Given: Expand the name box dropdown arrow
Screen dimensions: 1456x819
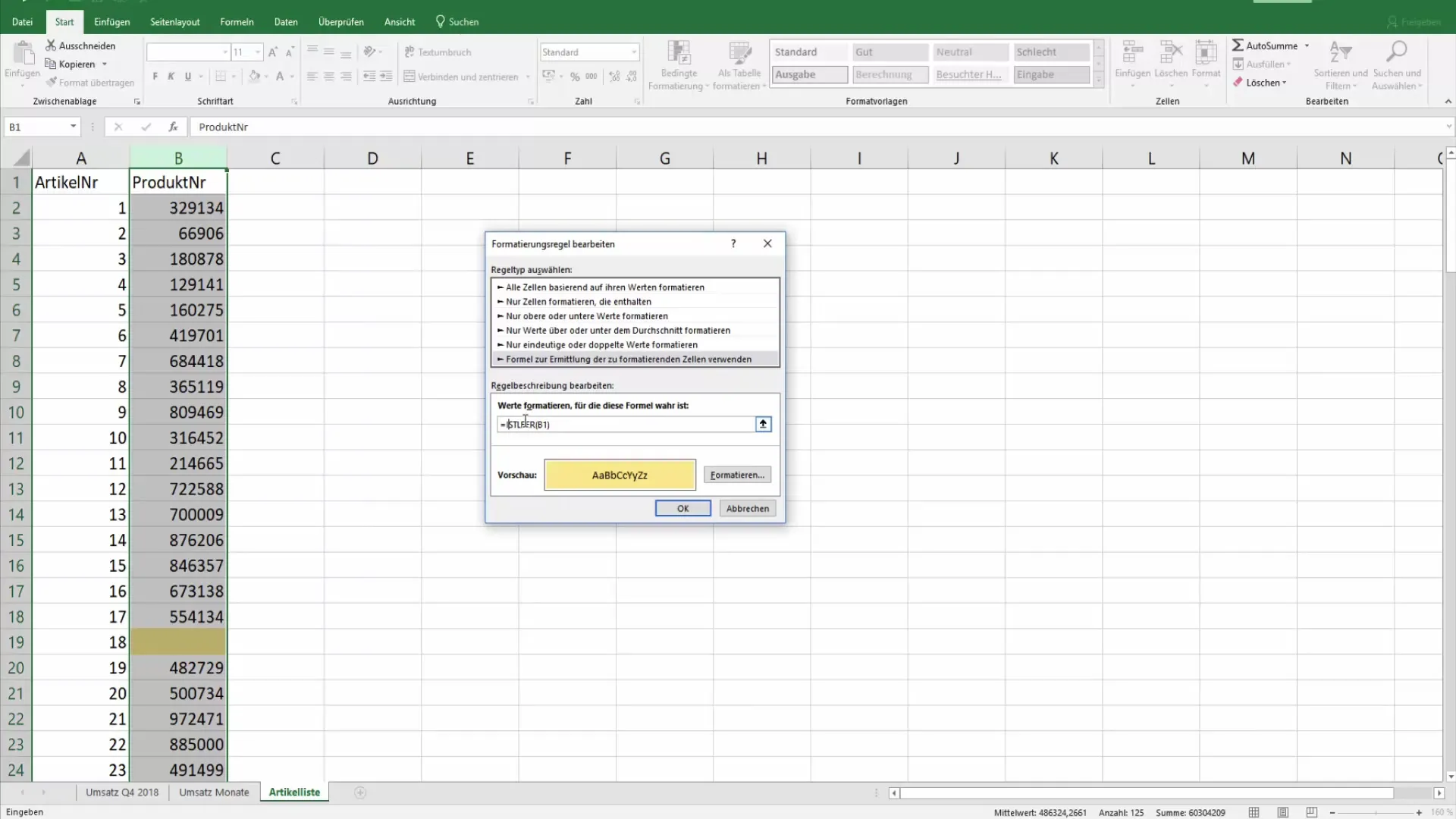Looking at the screenshot, I should pyautogui.click(x=73, y=127).
